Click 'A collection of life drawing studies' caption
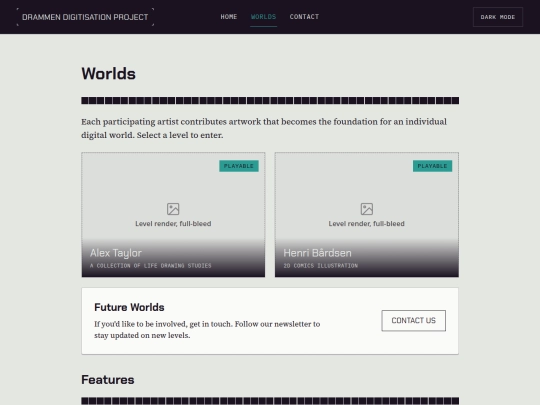This screenshot has height=405, width=540. point(150,266)
